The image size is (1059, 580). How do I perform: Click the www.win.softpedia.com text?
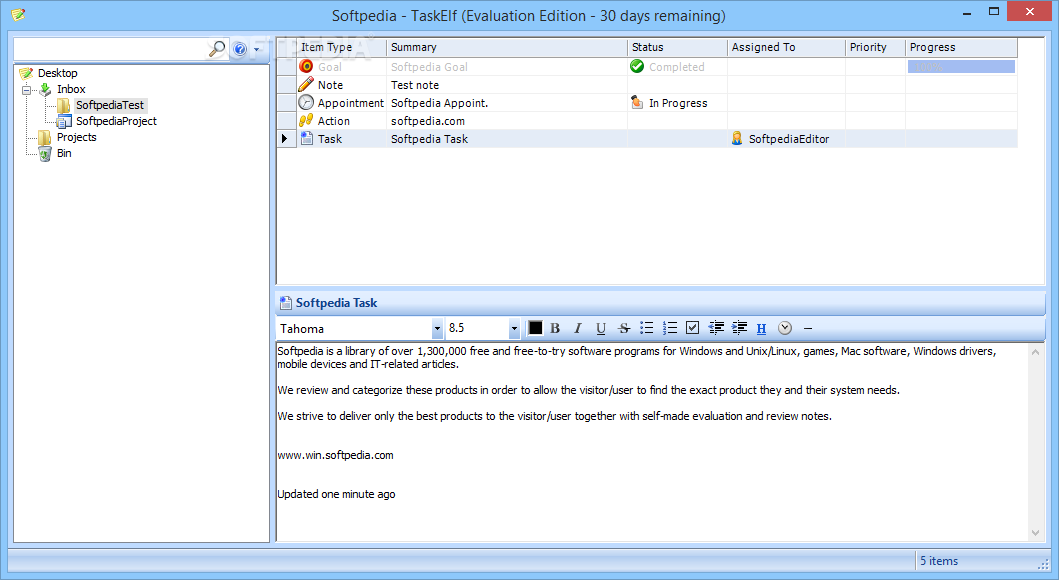click(x=336, y=455)
